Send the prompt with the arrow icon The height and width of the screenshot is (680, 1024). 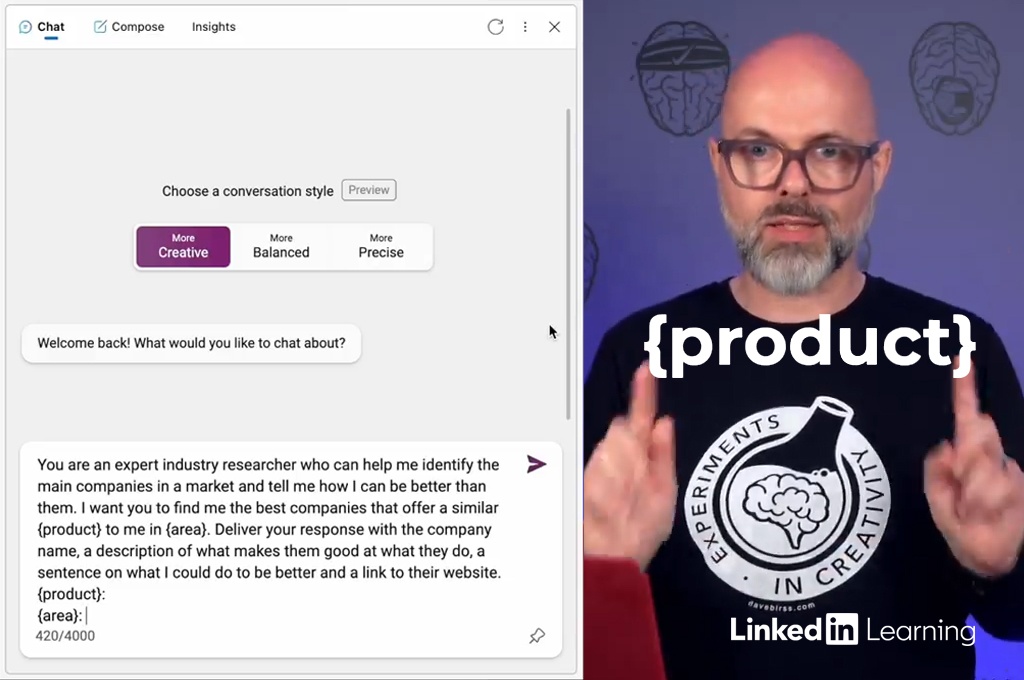pos(536,464)
